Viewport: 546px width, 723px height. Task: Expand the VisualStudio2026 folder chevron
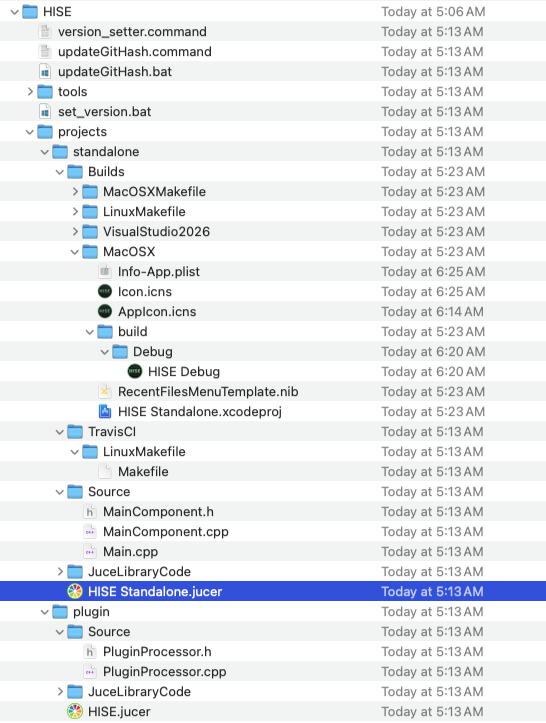click(75, 231)
